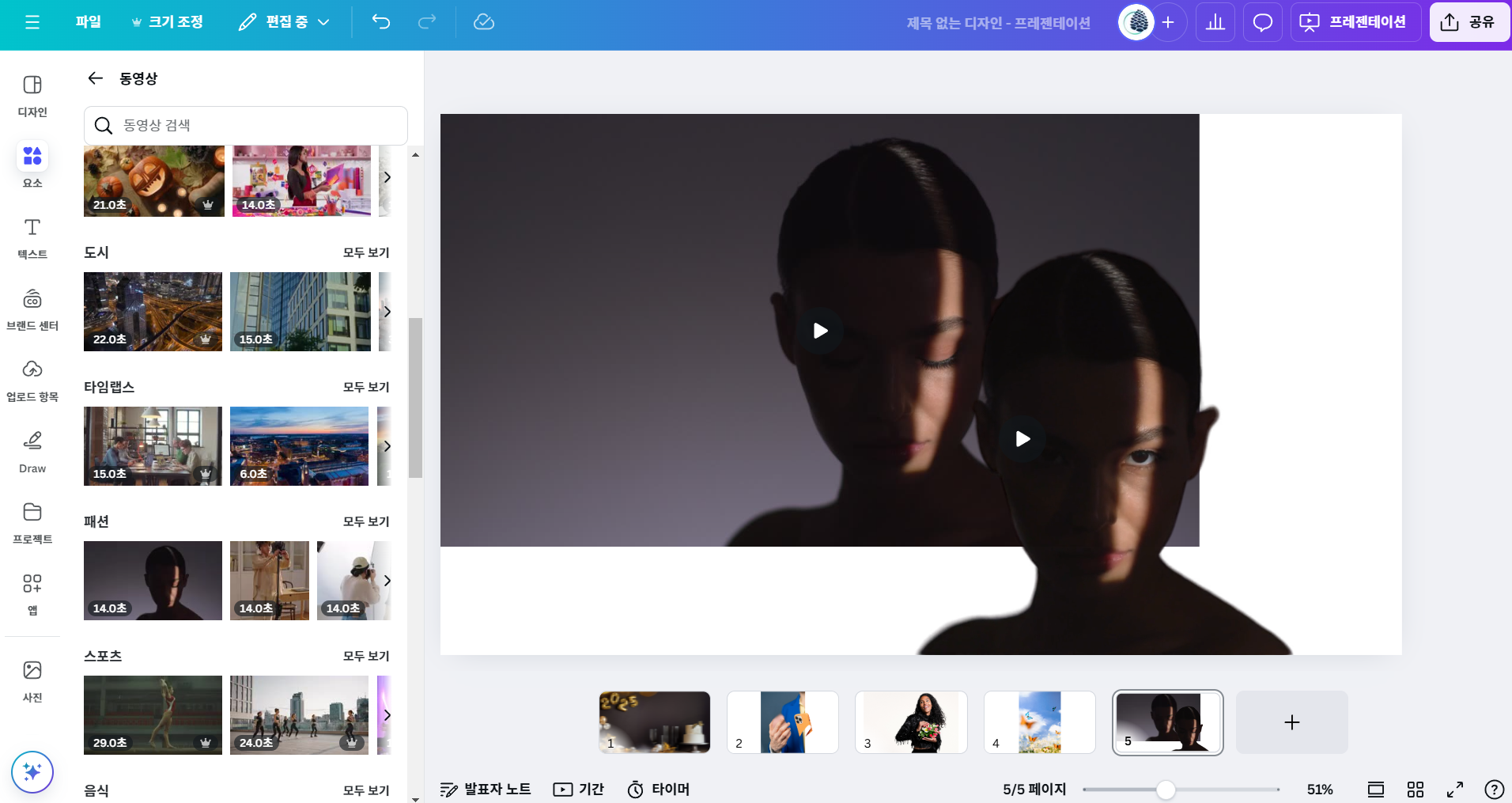
Task: Click the undo arrow icon
Action: pos(381,22)
